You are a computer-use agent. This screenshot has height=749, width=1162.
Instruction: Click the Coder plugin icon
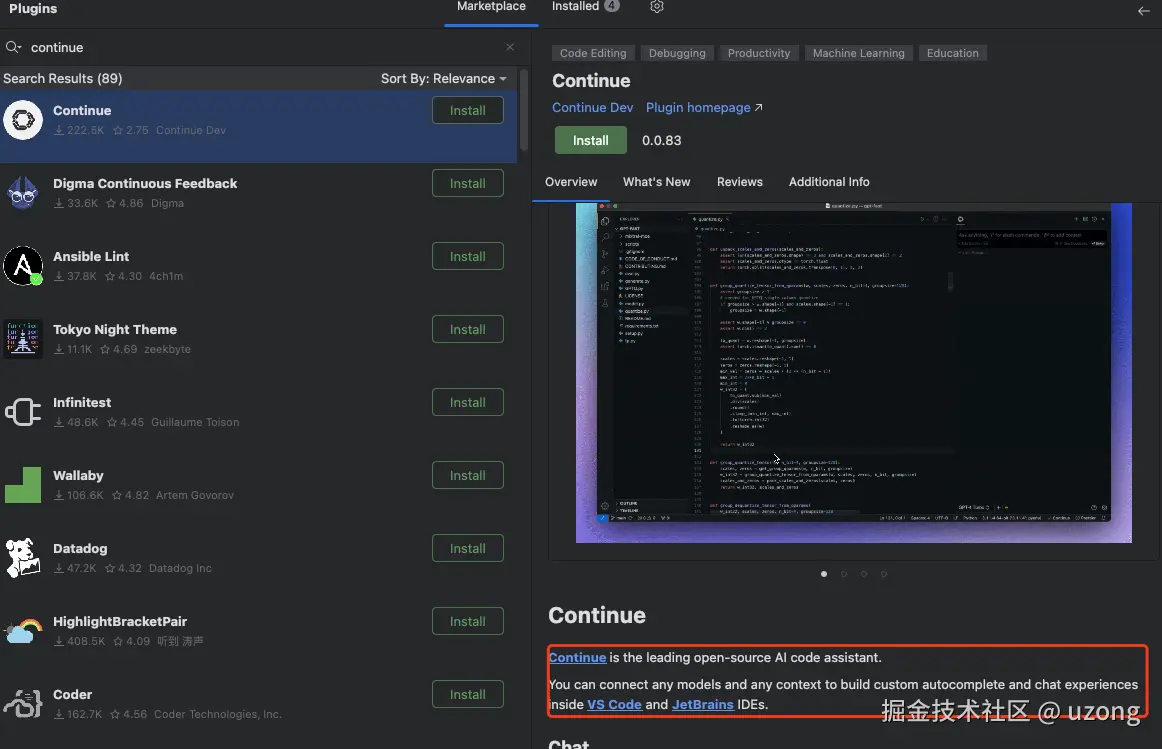tap(23, 704)
